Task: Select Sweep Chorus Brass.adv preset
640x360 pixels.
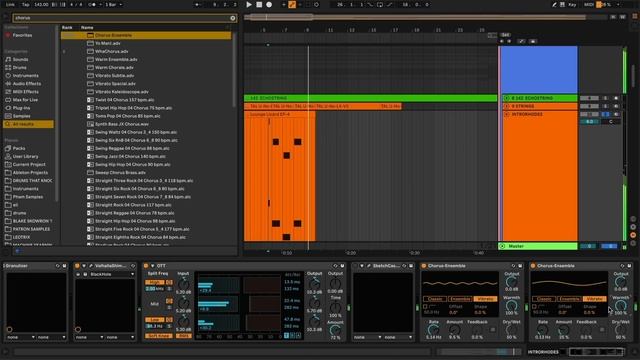Action: pyautogui.click(x=120, y=173)
